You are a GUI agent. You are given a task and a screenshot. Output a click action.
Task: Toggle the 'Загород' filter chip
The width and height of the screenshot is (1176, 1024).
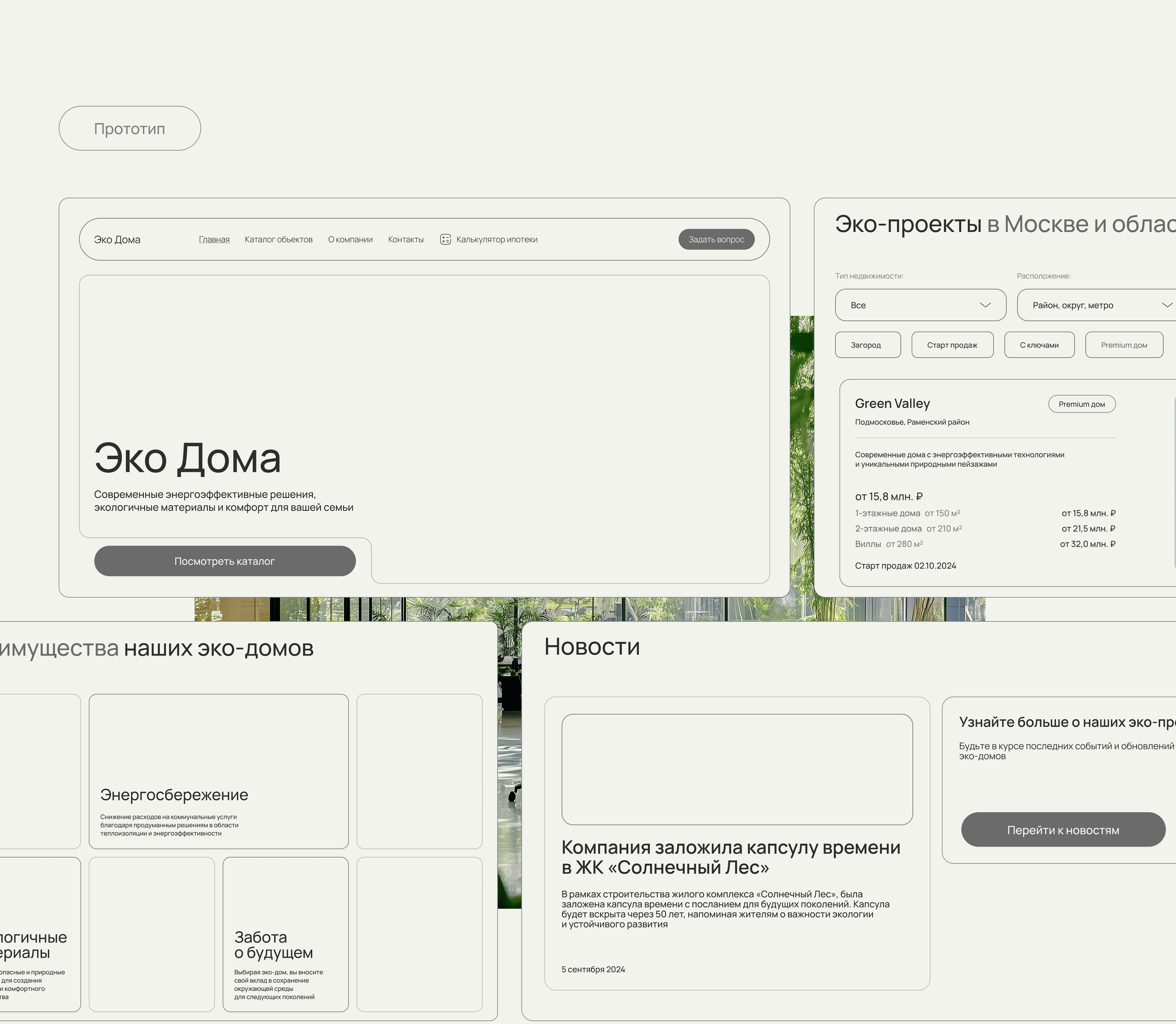[867, 345]
